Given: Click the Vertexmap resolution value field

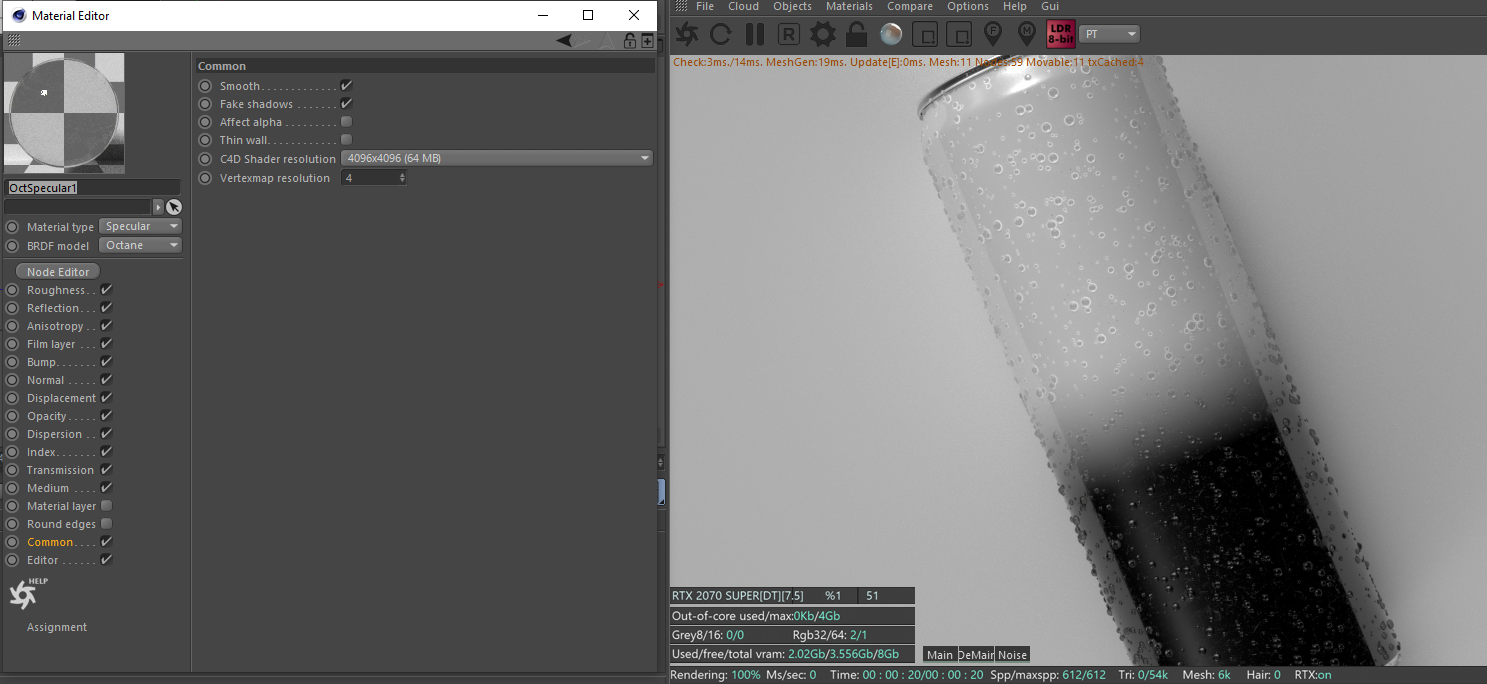Looking at the screenshot, I should [x=369, y=178].
